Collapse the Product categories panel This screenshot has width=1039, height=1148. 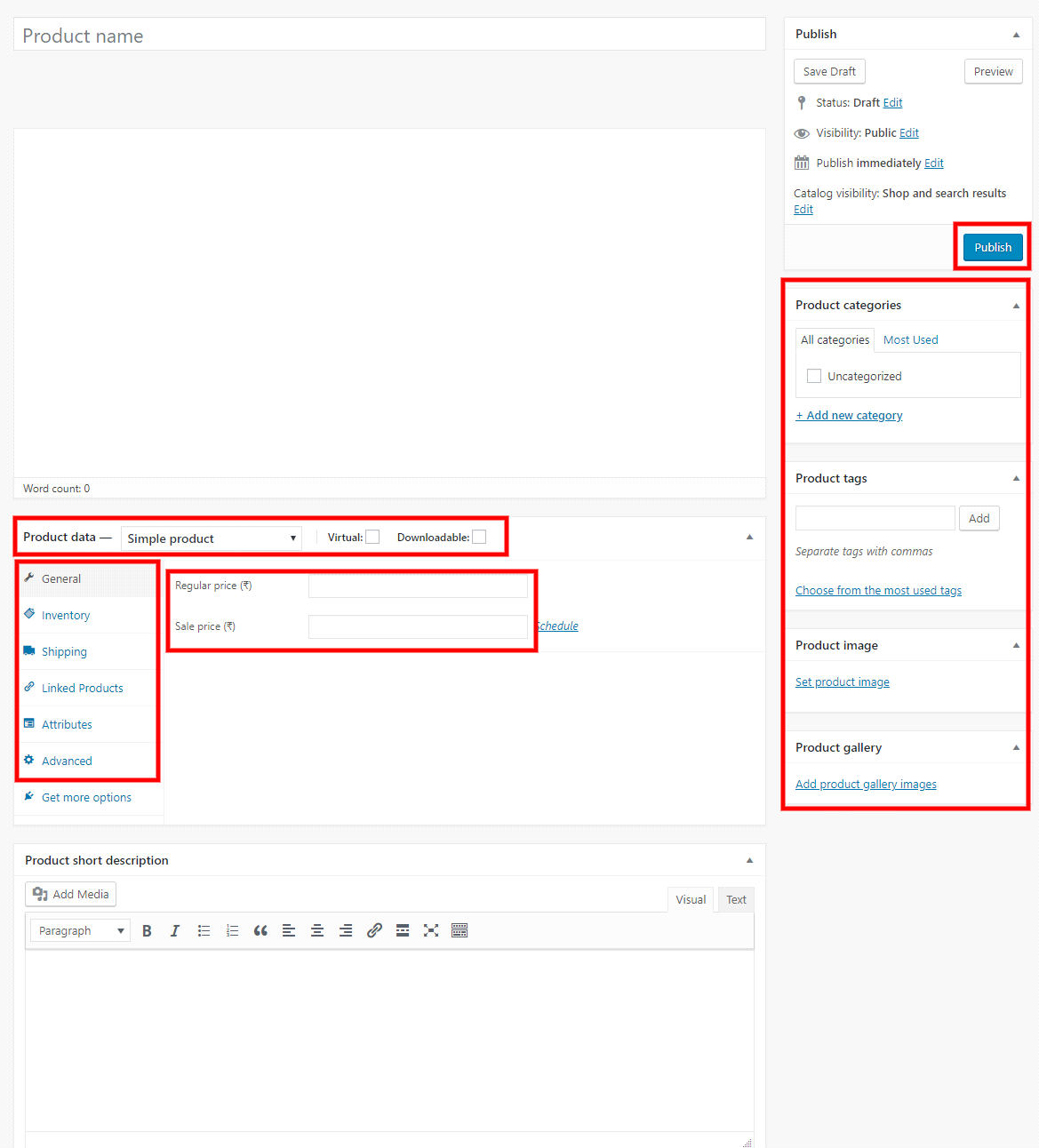pos(1015,305)
